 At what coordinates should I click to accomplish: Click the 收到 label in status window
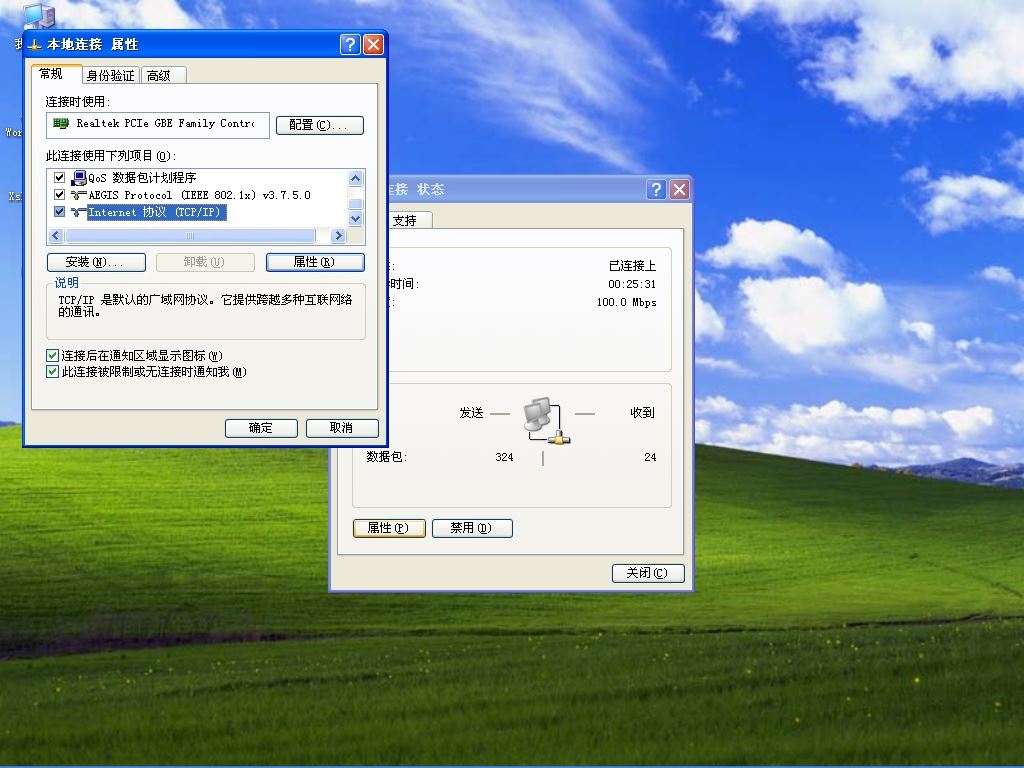point(643,413)
